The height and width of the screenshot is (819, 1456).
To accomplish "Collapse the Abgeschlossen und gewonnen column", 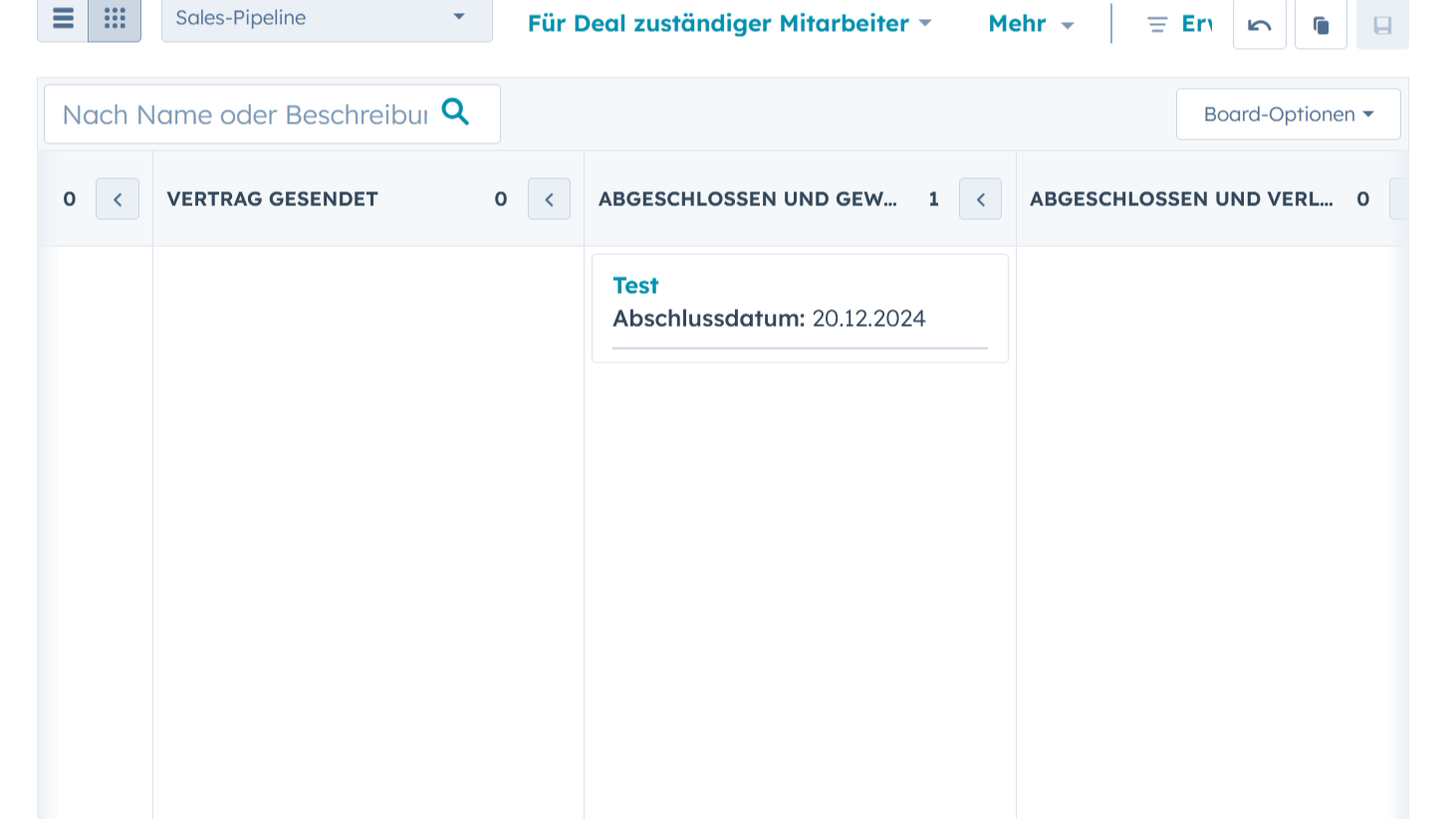I will tap(980, 199).
